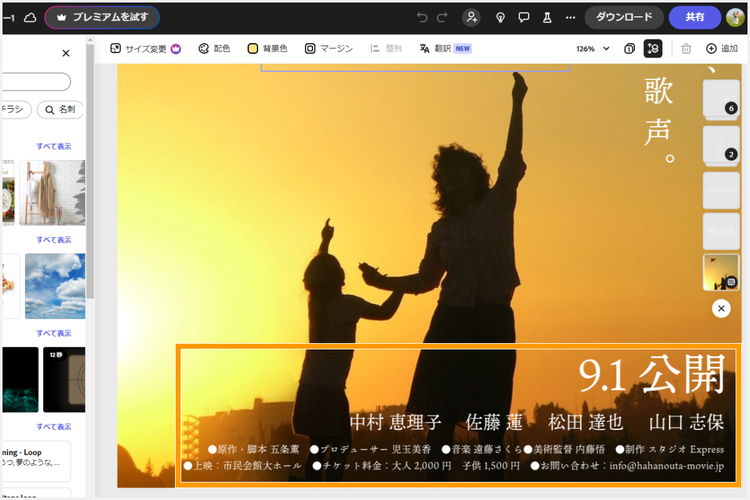
Task: Close the left templates panel
Action: (66, 53)
